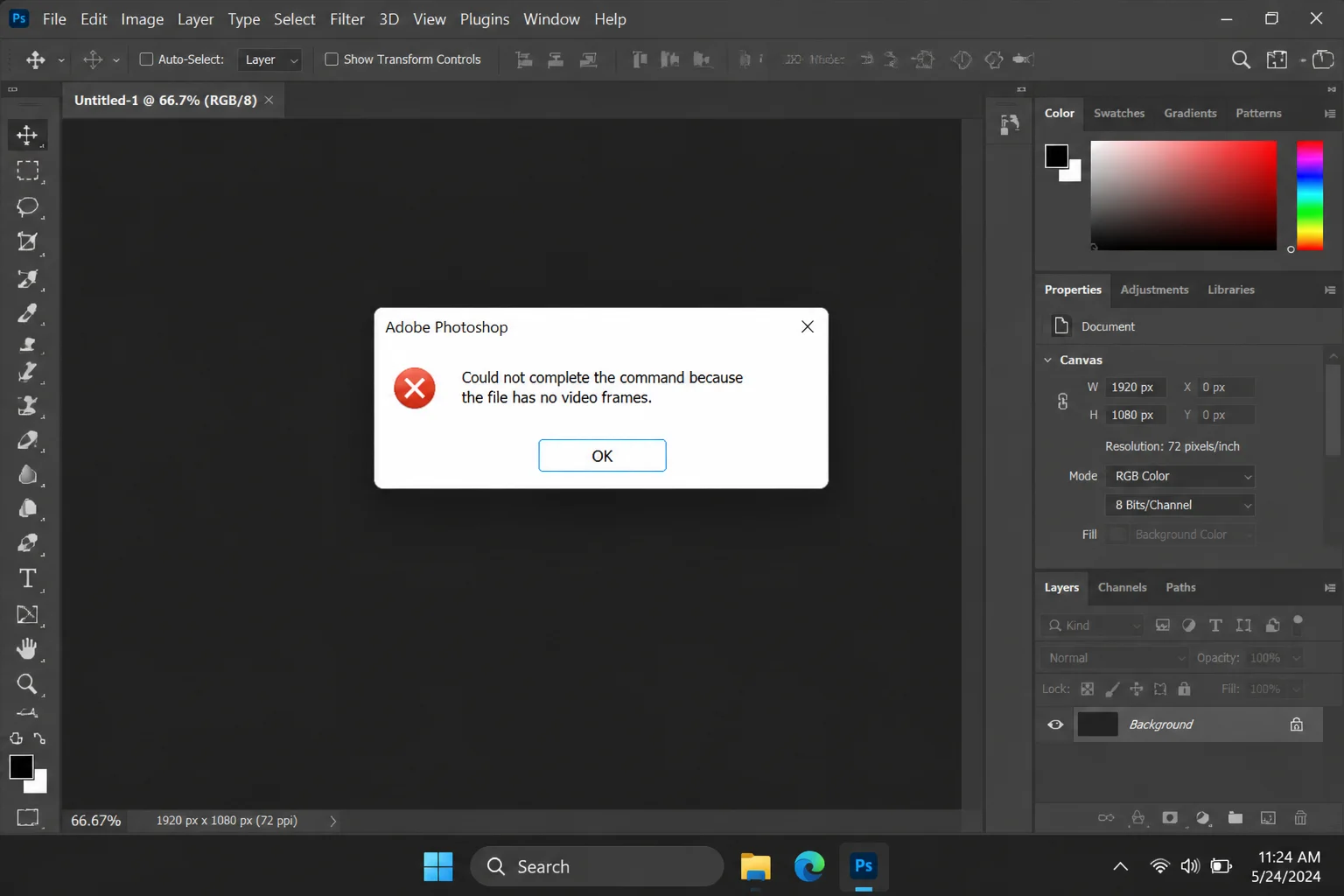1344x896 pixels.
Task: Toggle layer filtering switch
Action: tap(1298, 625)
